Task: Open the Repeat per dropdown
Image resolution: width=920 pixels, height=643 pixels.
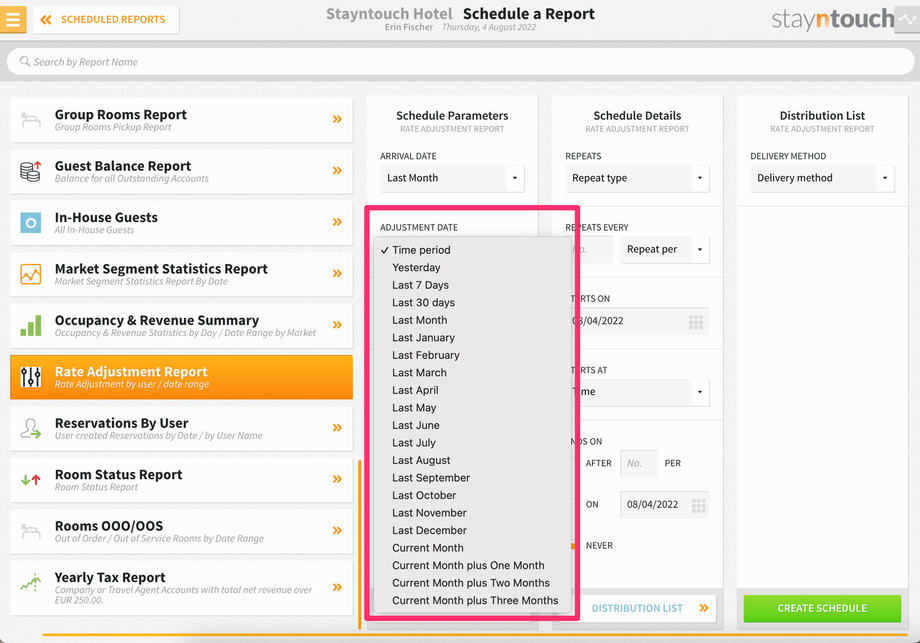Action: (x=665, y=249)
